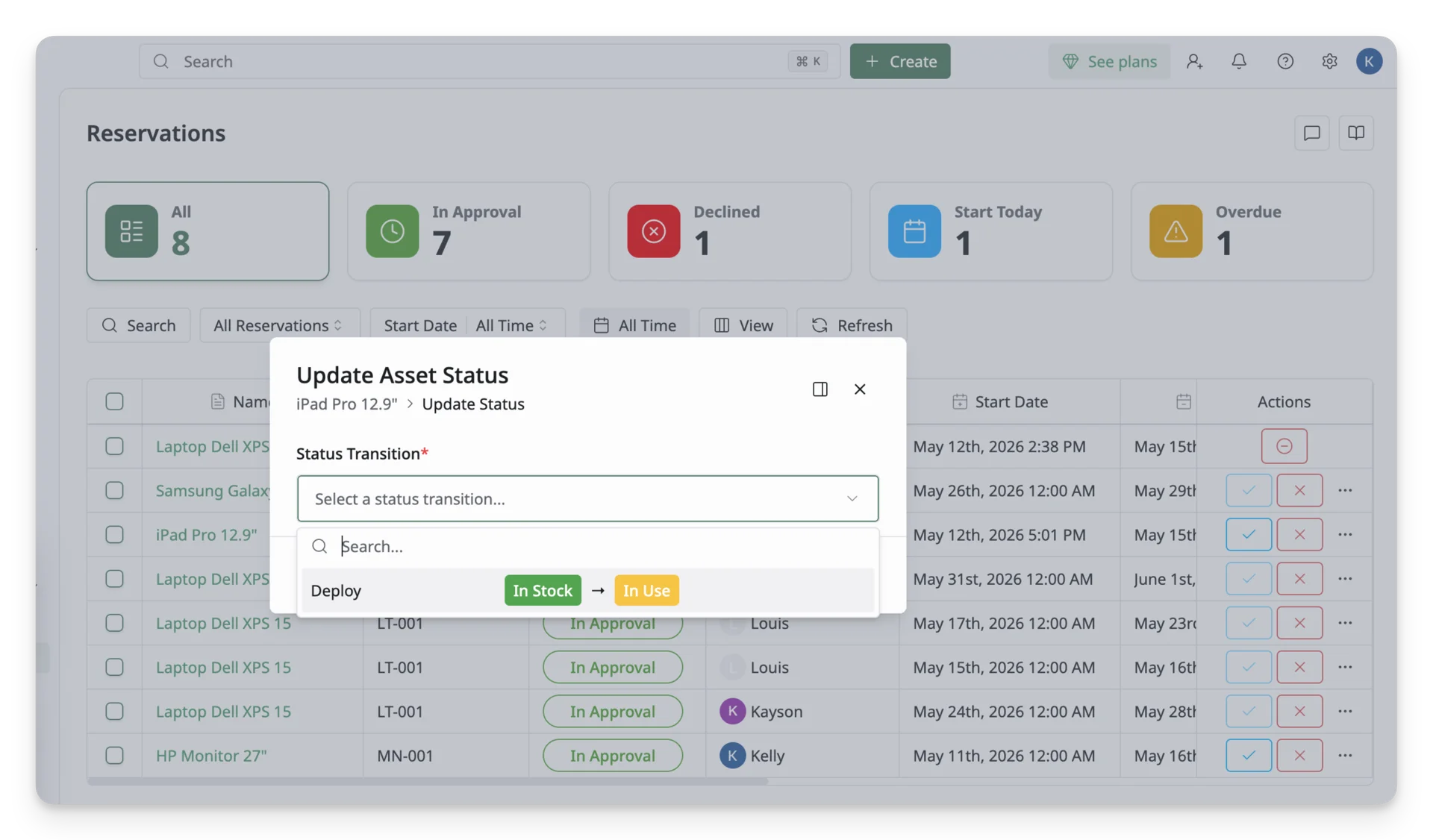Check the Samsung Galaxy row checkbox
Image resolution: width=1433 pixels, height=840 pixels.
[x=114, y=490]
